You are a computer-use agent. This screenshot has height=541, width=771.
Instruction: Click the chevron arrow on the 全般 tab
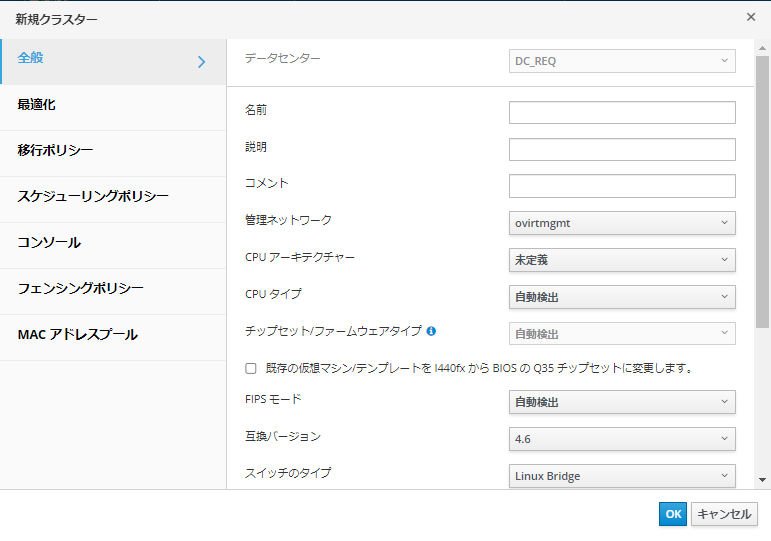(x=201, y=62)
